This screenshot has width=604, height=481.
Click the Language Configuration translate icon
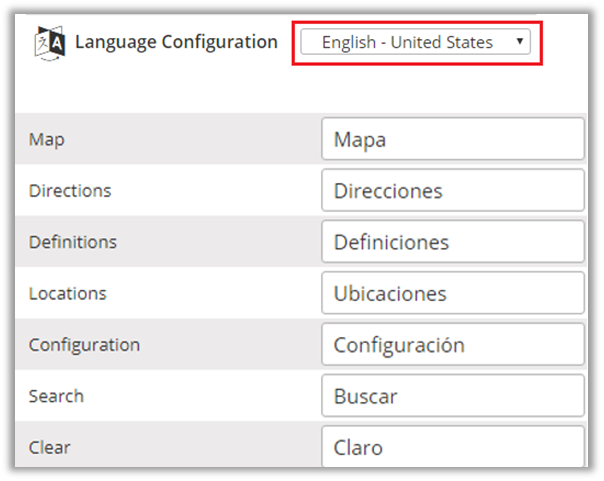tap(49, 43)
